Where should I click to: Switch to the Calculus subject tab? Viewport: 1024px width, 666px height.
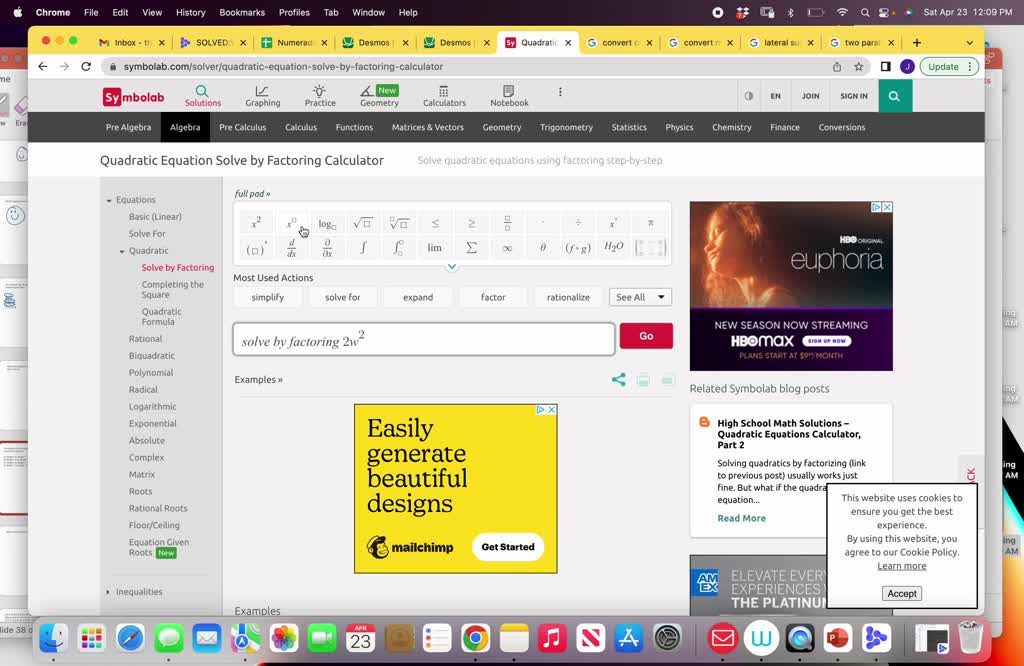click(x=300, y=127)
